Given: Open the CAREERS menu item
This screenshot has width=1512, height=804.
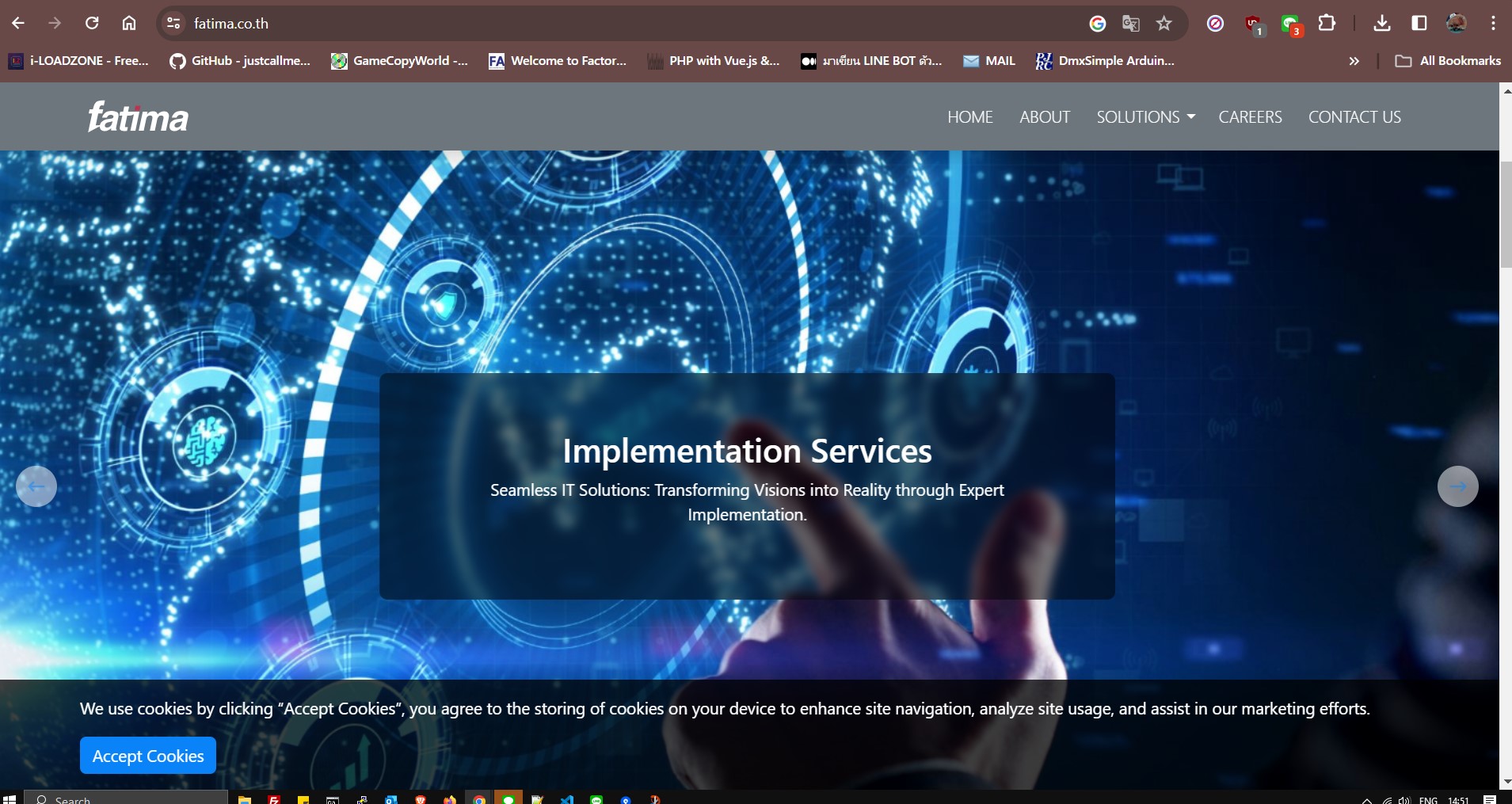Looking at the screenshot, I should coord(1250,117).
